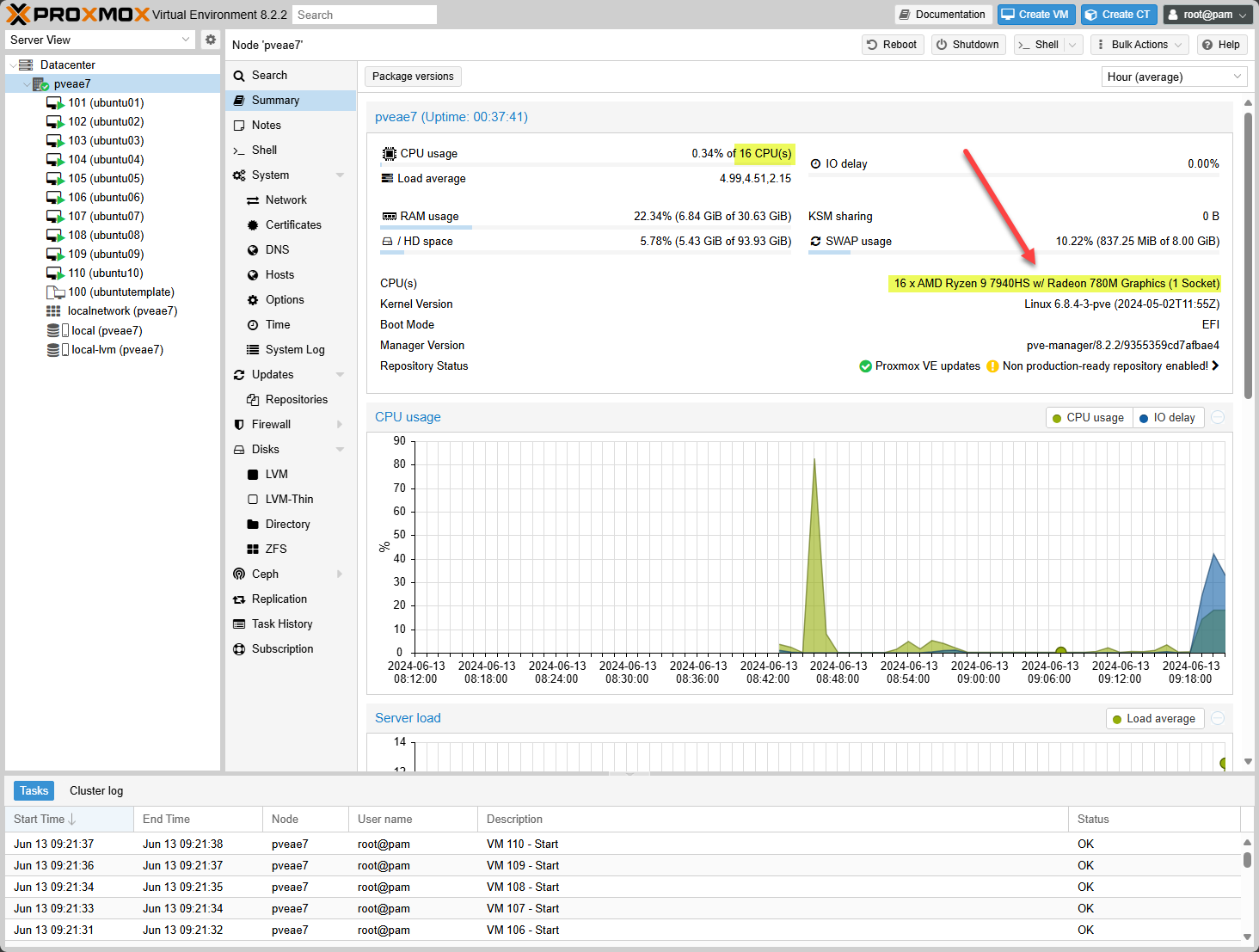This screenshot has height=952, width=1259.
Task: Click the System Log list icon
Action: [x=253, y=350]
